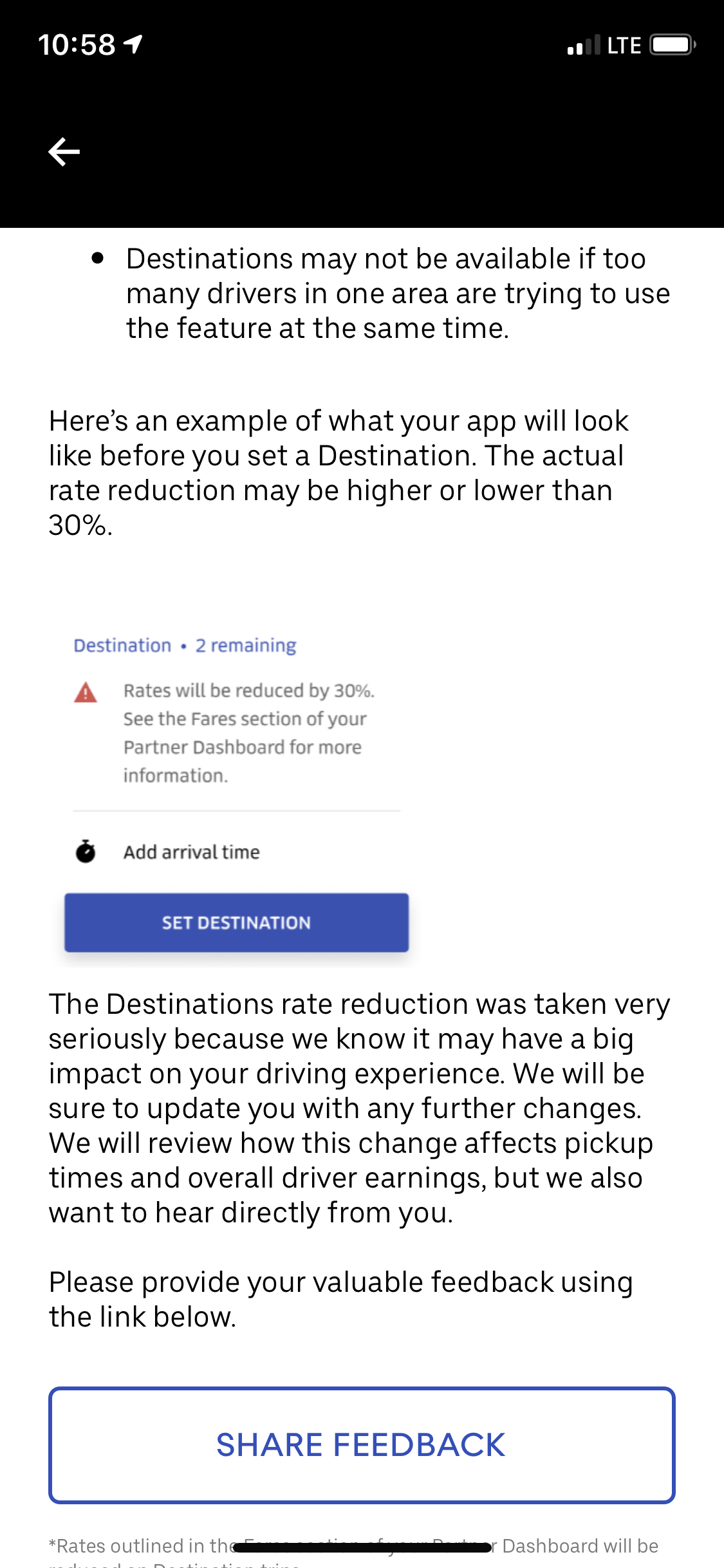
Task: Tap the rates reduced by 30% notice
Action: coord(248,733)
